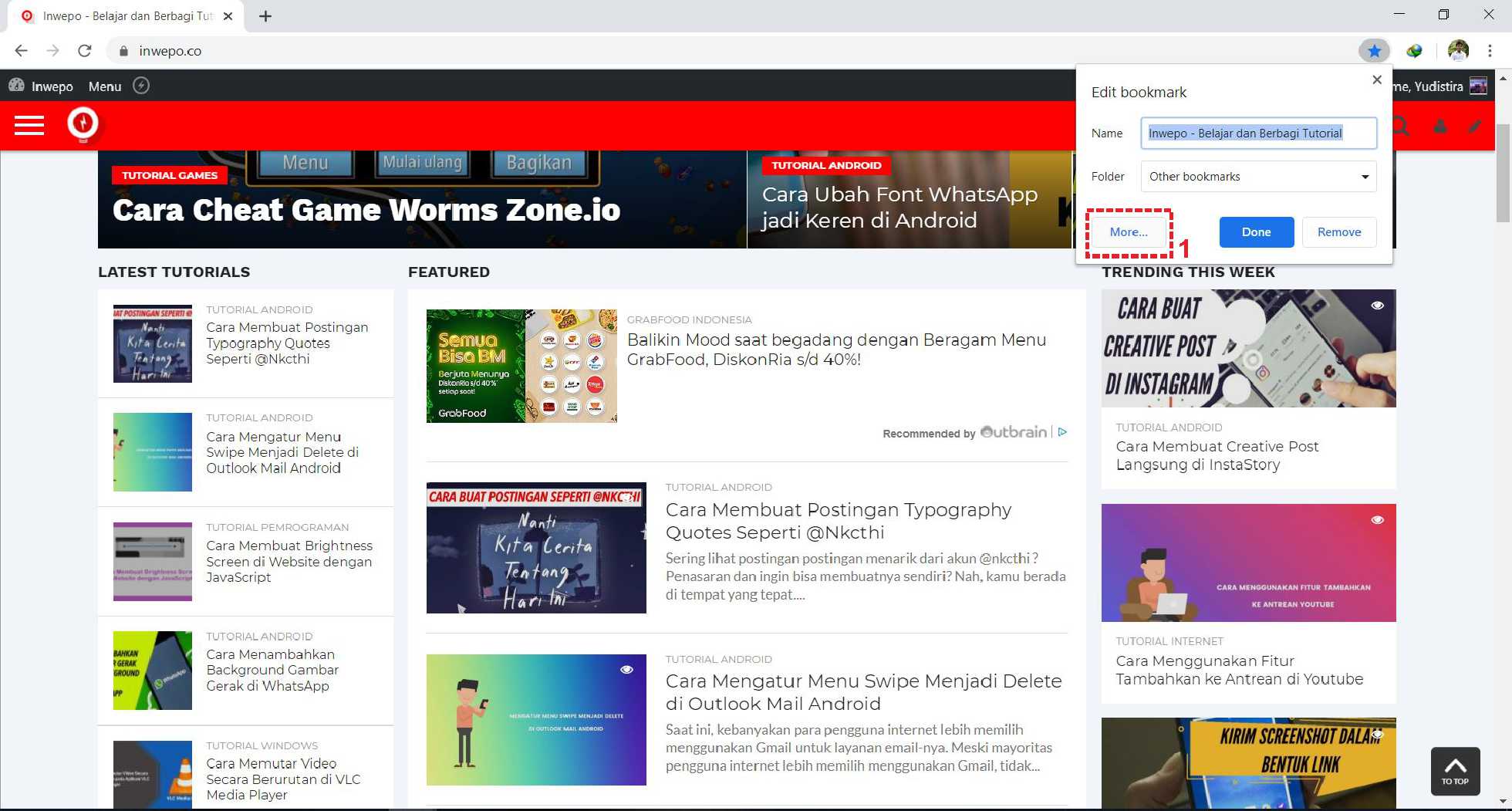Open featured Outlook Mail swipe delete headline
The image size is (1512, 811).
864,692
